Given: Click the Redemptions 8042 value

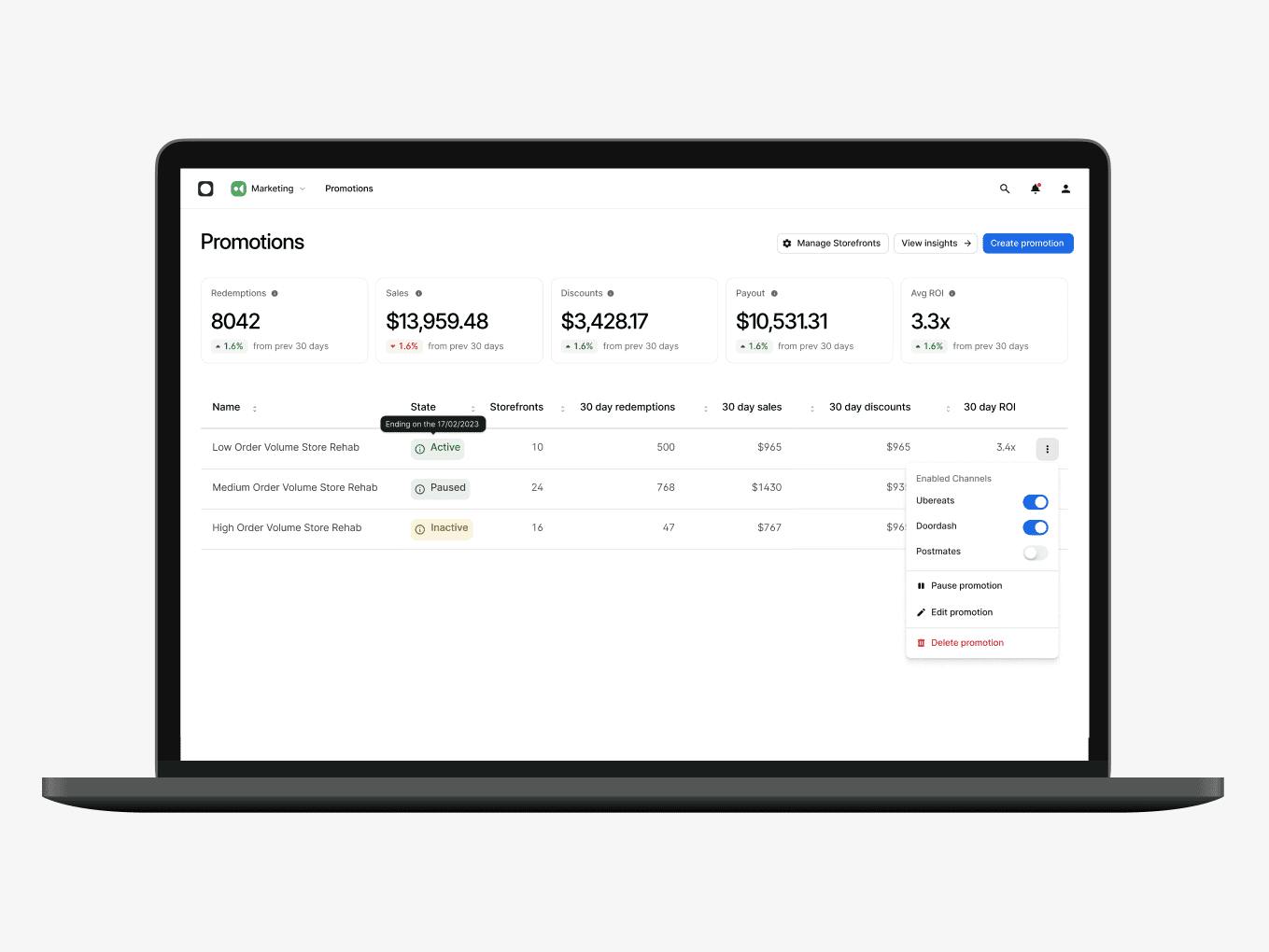Looking at the screenshot, I should (x=235, y=321).
